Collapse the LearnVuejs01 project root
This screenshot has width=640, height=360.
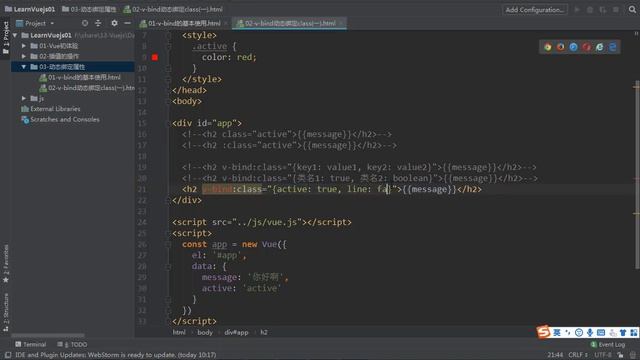[15, 35]
